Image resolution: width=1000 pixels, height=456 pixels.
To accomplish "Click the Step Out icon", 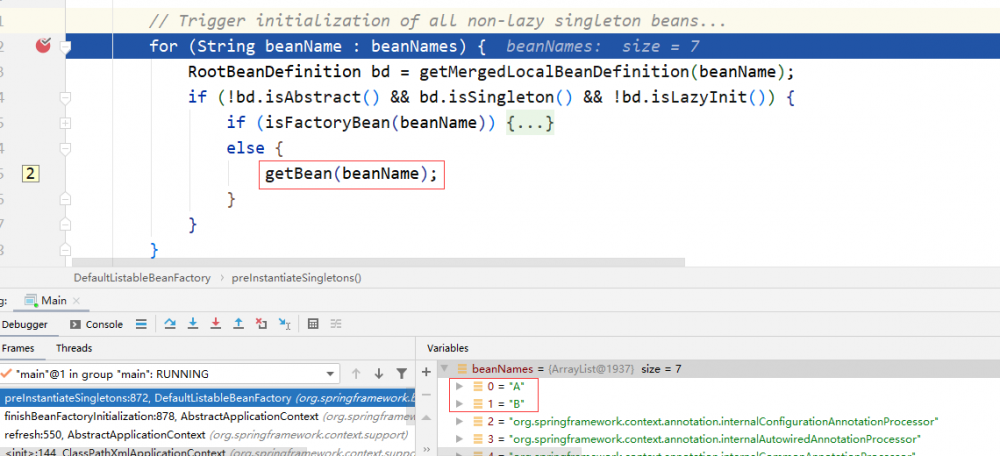I will [x=238, y=324].
